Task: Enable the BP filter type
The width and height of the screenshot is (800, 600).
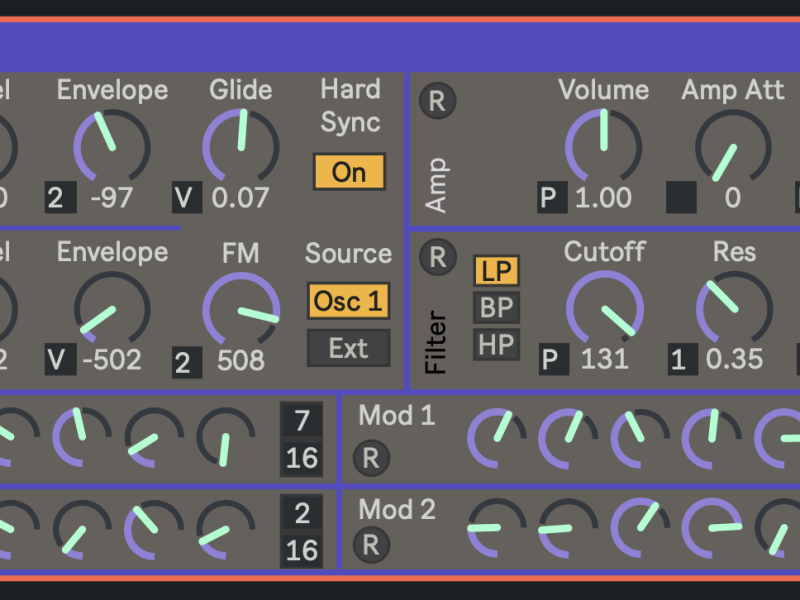Action: pos(496,308)
